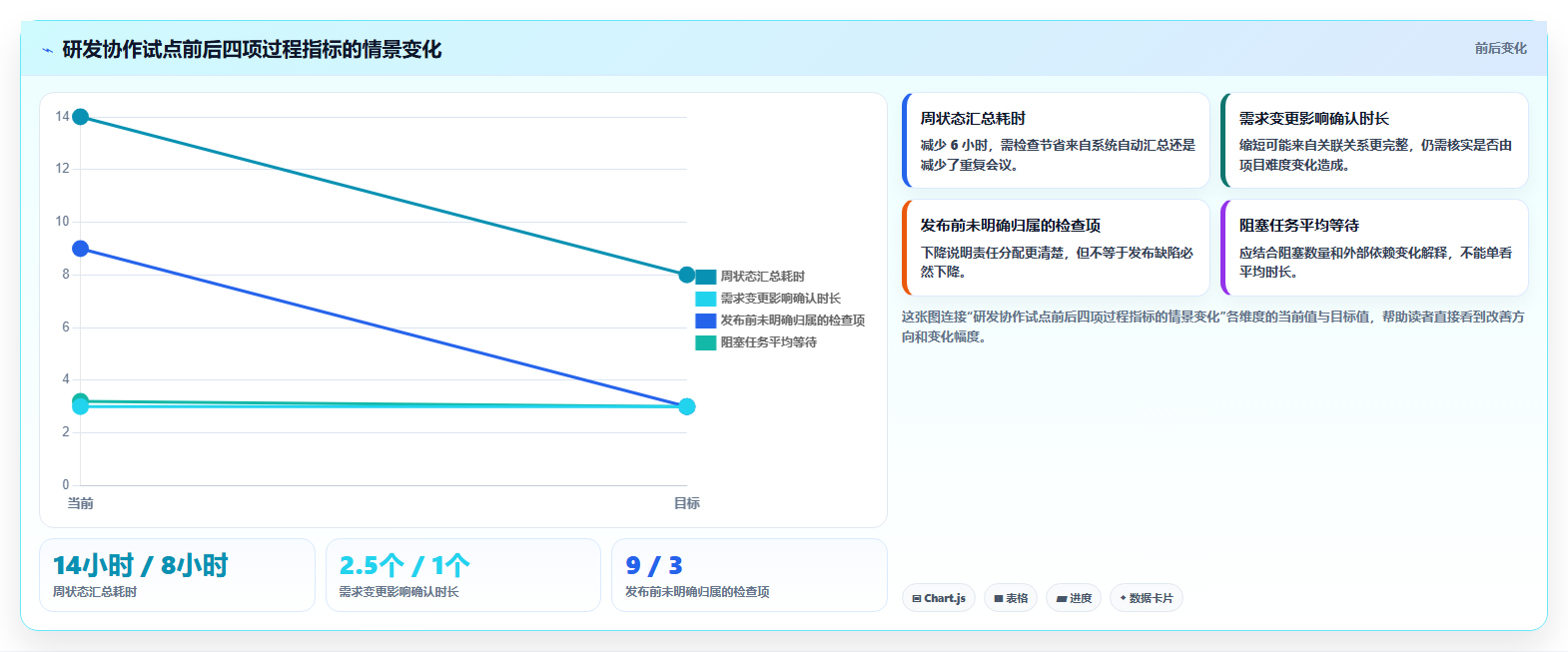Image resolution: width=1568 pixels, height=652 pixels.
Task: Click the 目标 label on the x-axis
Action: (687, 503)
